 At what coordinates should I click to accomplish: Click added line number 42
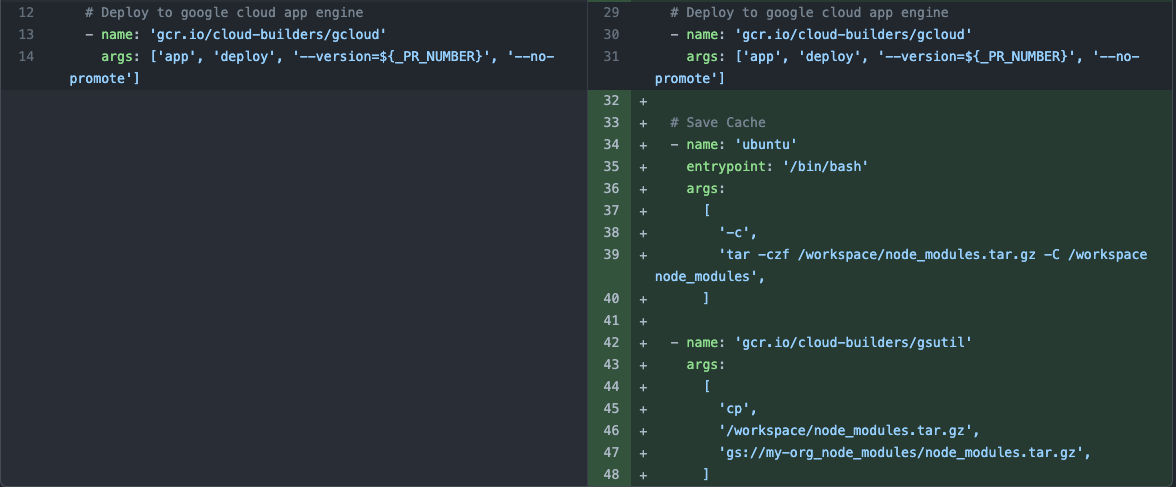click(610, 342)
